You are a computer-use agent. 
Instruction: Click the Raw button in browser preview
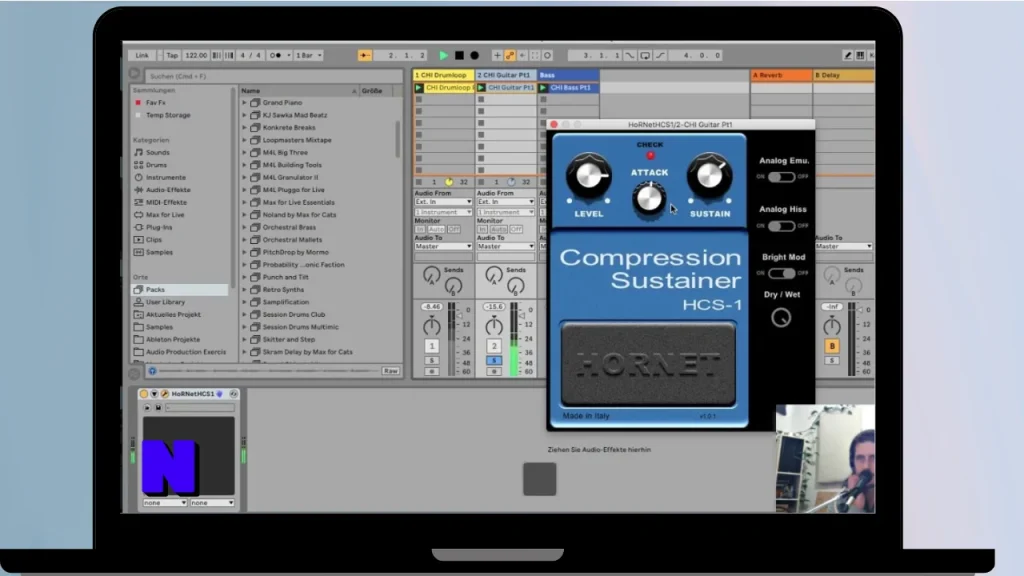(391, 371)
